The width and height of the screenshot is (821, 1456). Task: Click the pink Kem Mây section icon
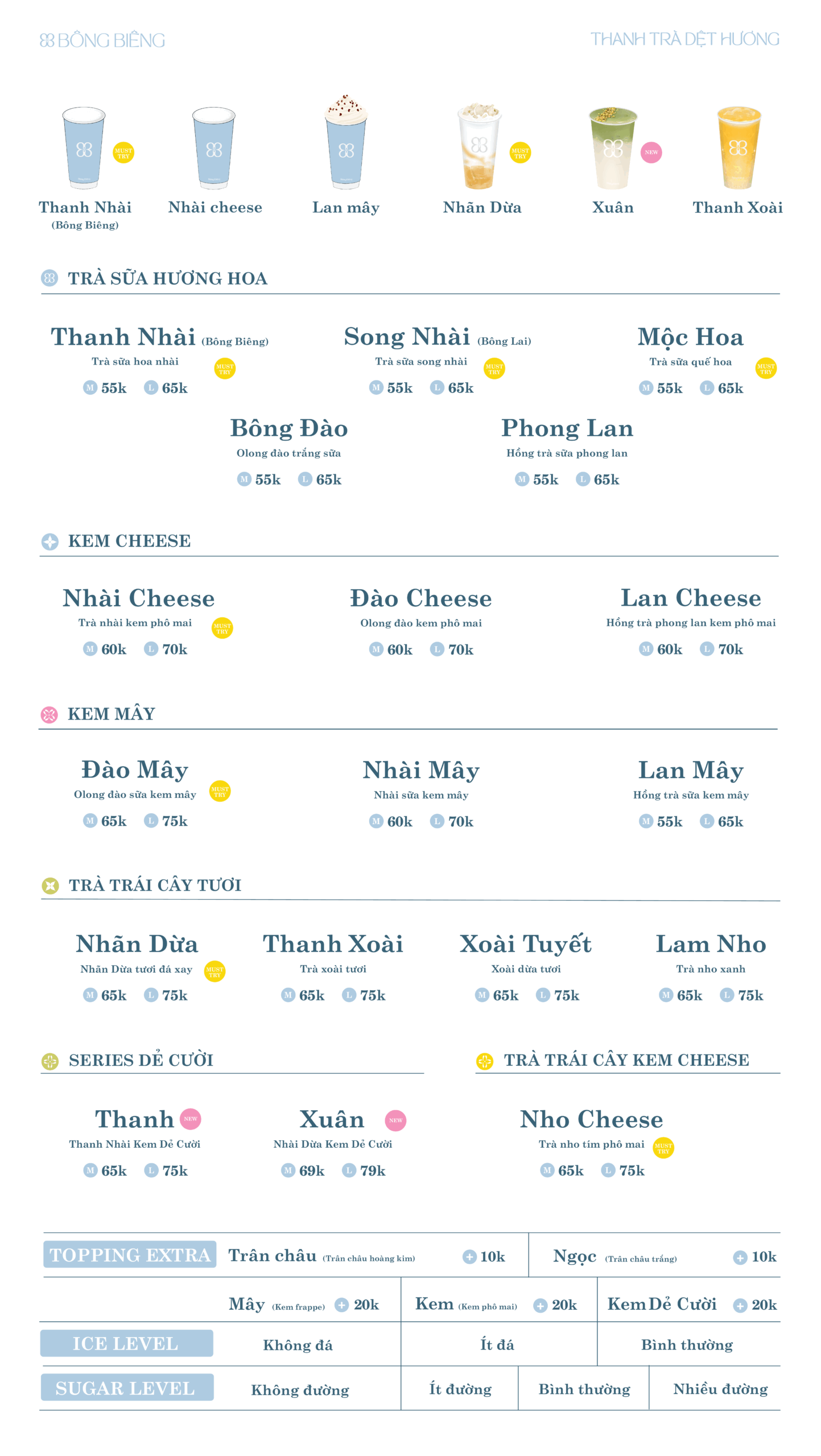click(x=49, y=714)
